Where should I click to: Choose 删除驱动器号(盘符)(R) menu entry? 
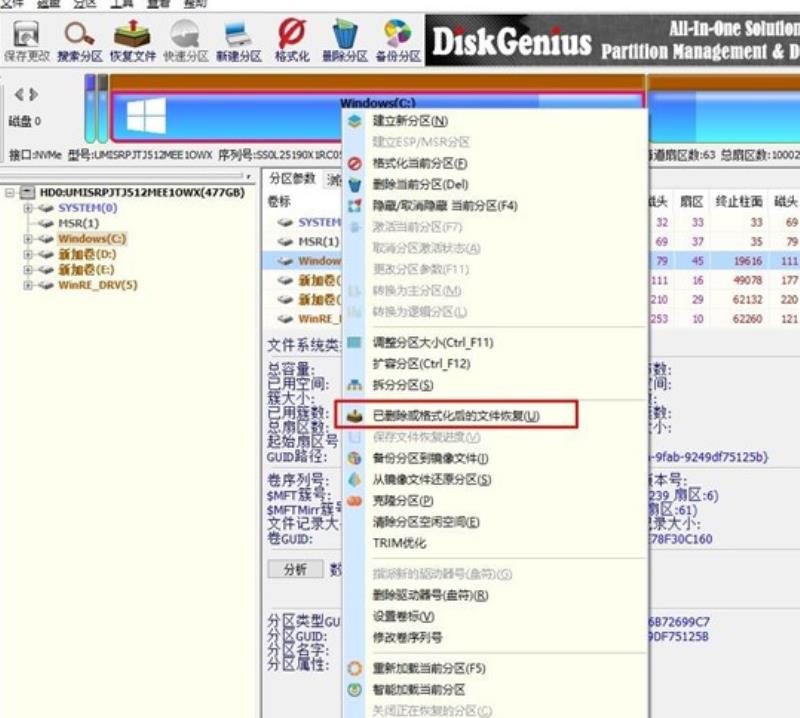[431, 595]
